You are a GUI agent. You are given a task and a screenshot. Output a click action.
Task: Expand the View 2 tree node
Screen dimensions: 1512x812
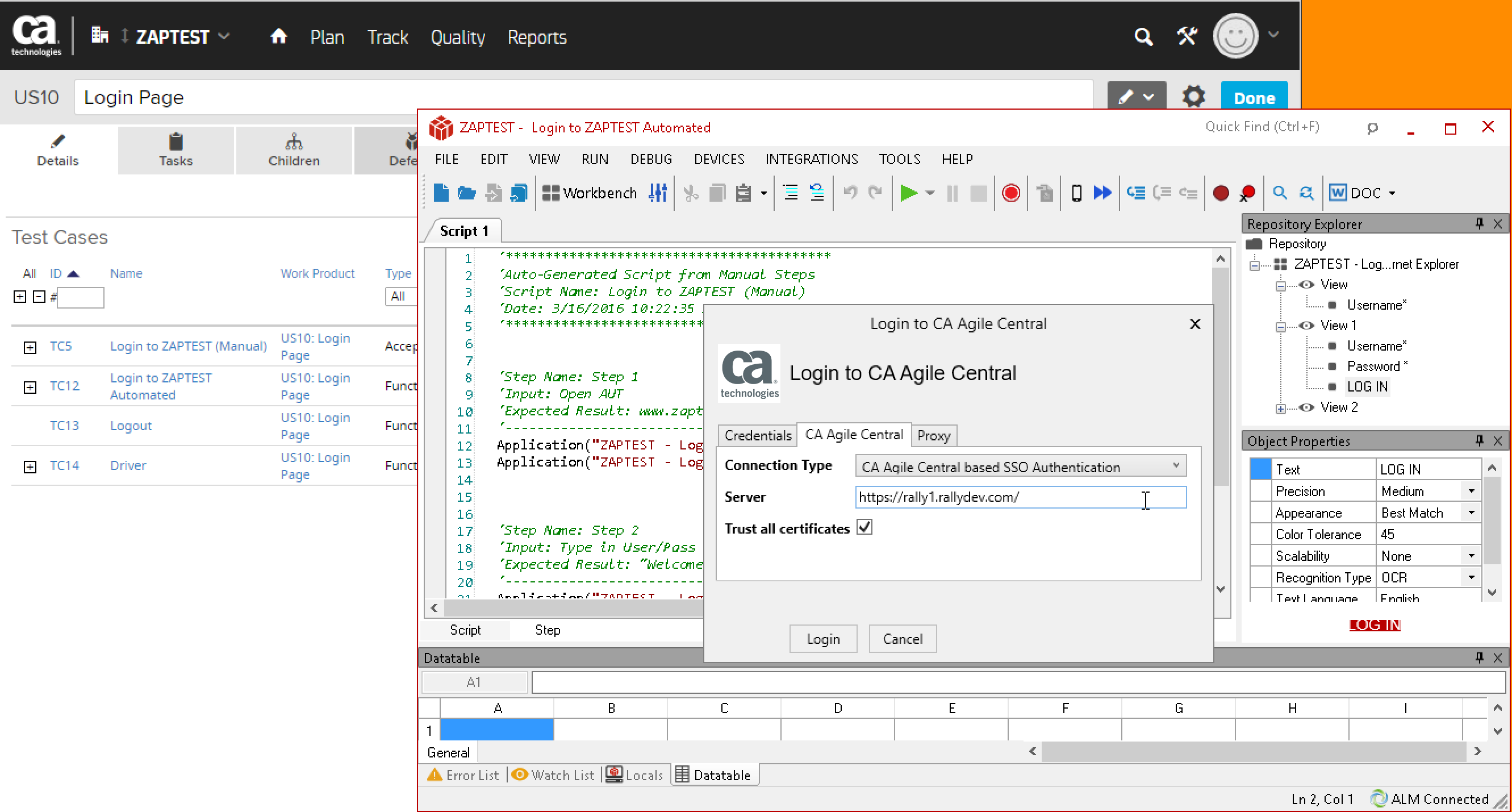click(1281, 409)
